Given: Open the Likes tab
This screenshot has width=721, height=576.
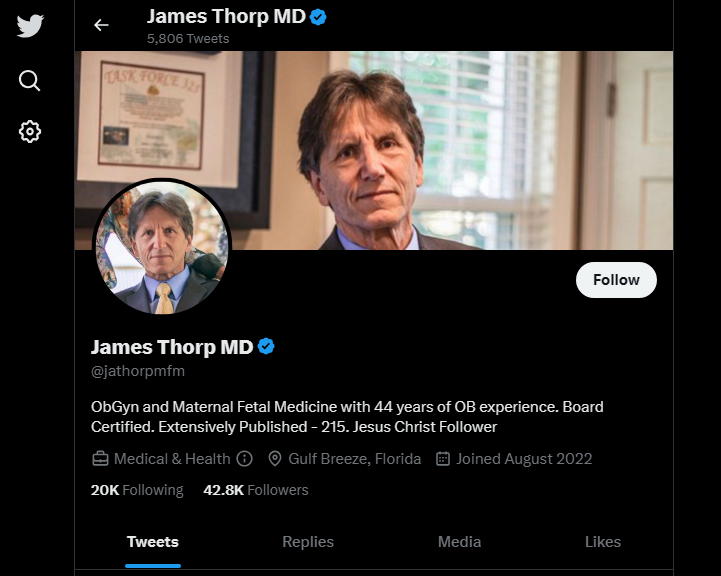Looking at the screenshot, I should coord(603,542).
